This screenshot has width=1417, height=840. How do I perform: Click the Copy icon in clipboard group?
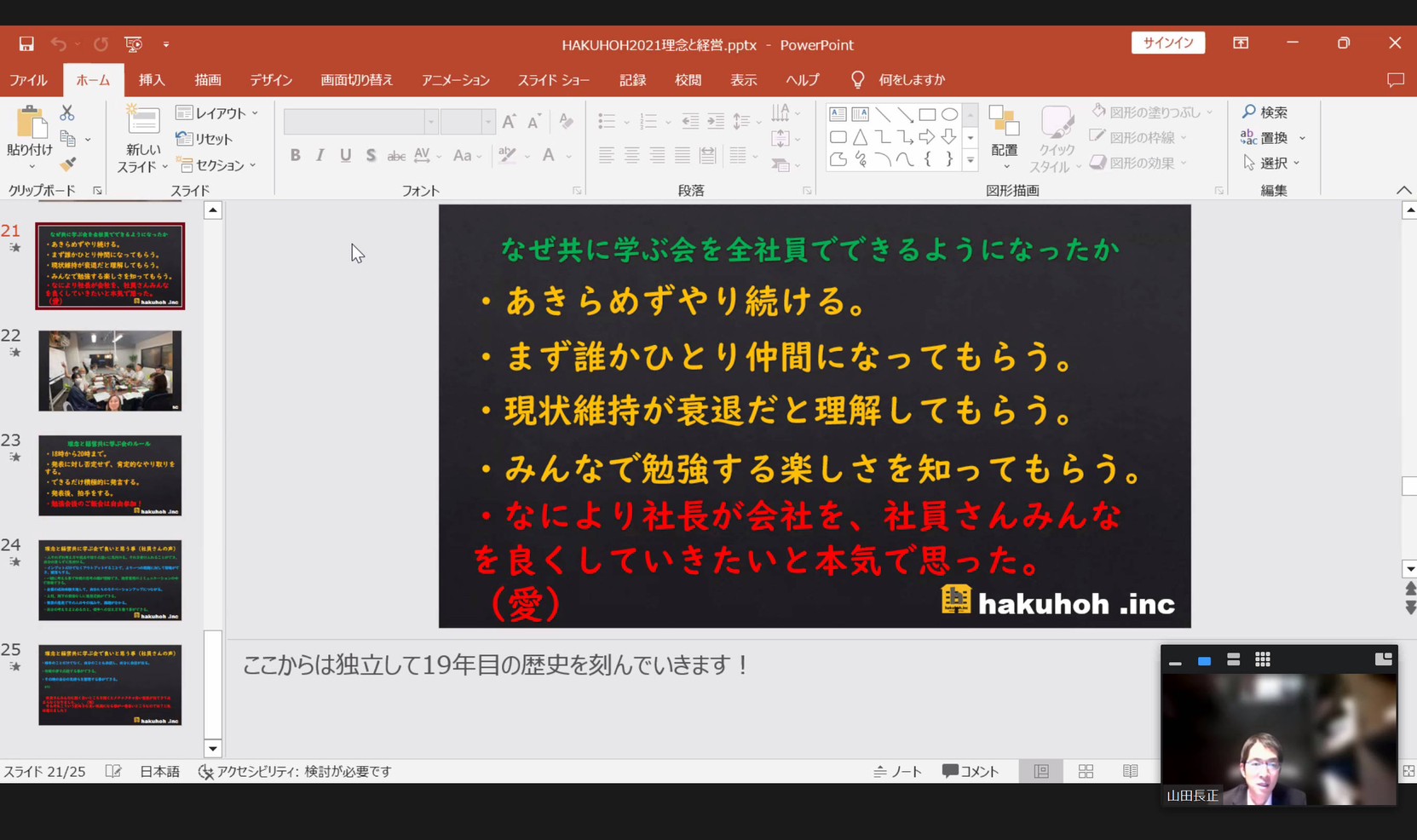coord(68,139)
